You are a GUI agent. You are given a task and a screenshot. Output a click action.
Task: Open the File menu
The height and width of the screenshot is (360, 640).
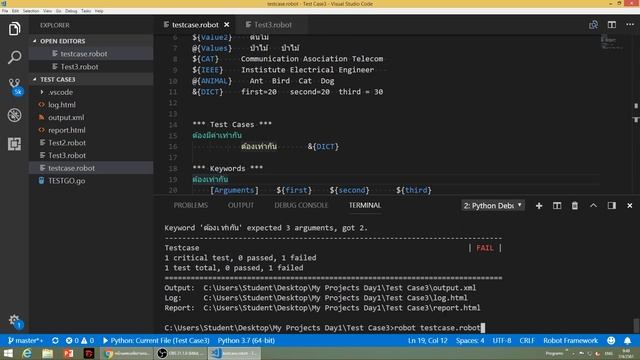point(5,11)
